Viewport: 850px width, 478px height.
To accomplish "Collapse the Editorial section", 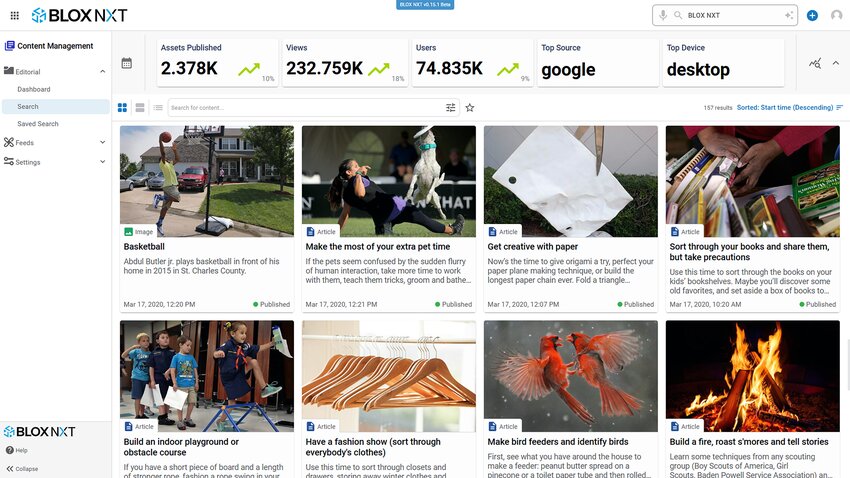I will coord(102,72).
